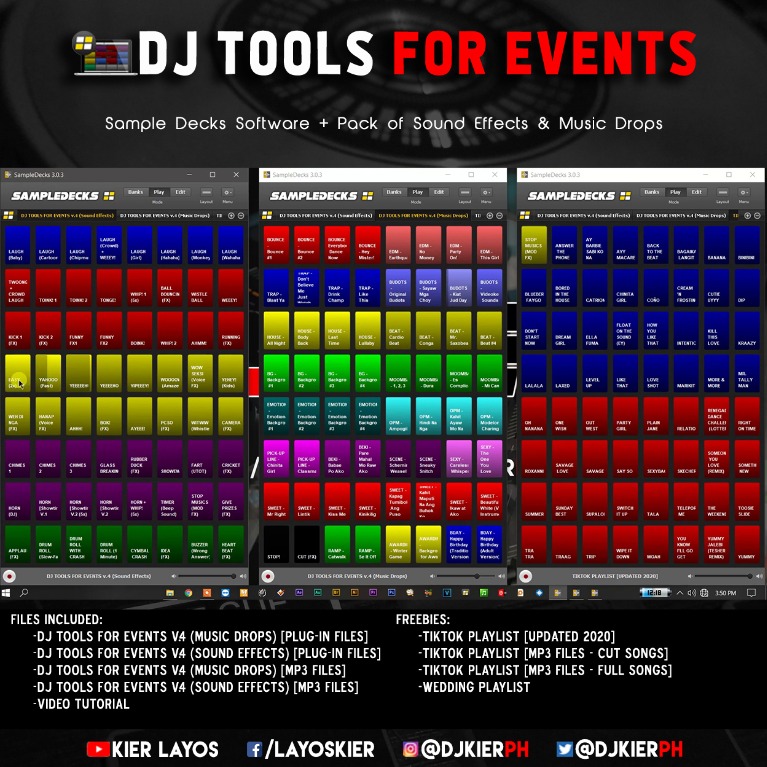The width and height of the screenshot is (767, 767).
Task: Trigger the CYMBAL CRASH sample pad
Action: point(139,544)
